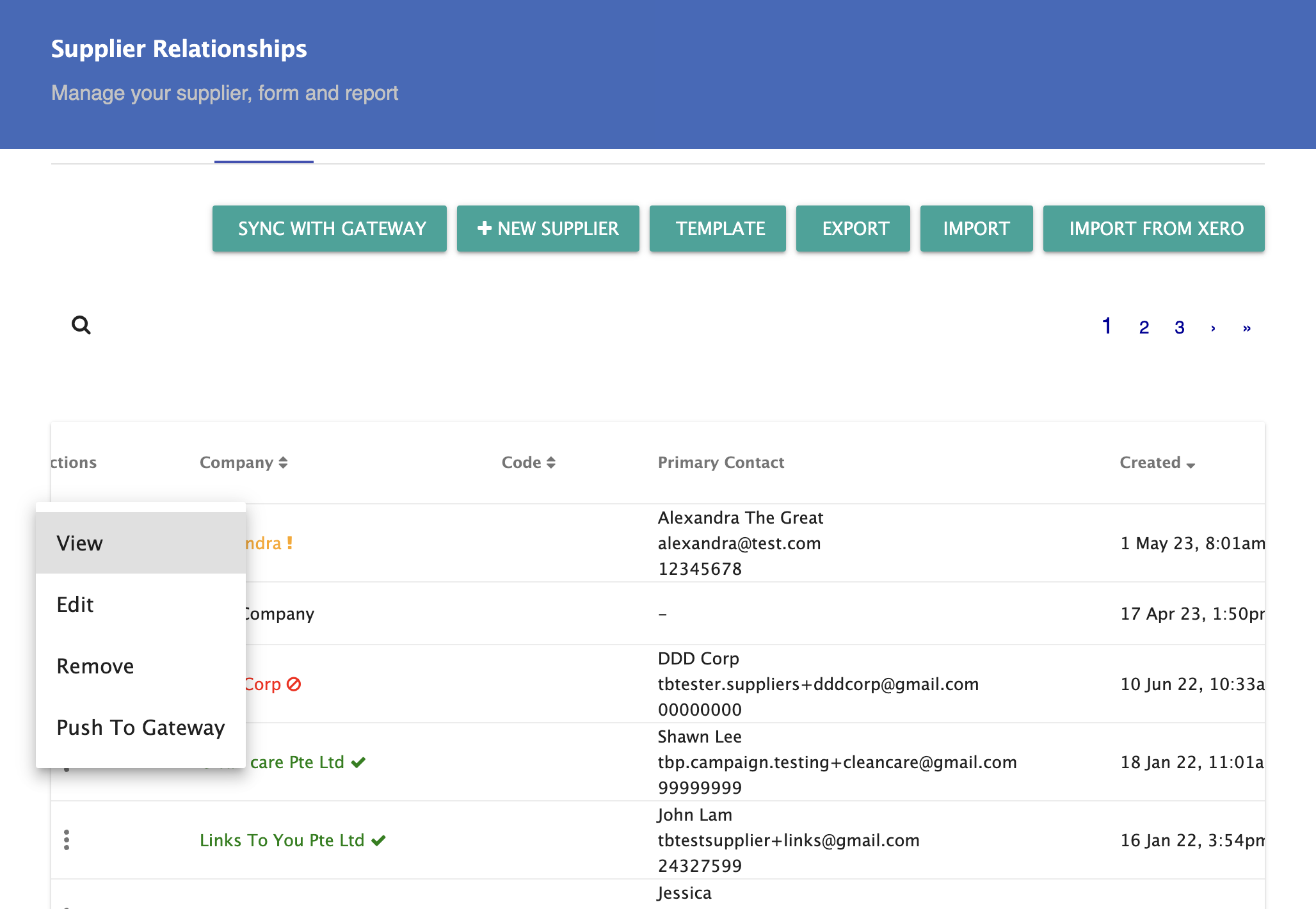Open the Links To You Pte Ltd company link
The image size is (1316, 909).
click(x=282, y=840)
